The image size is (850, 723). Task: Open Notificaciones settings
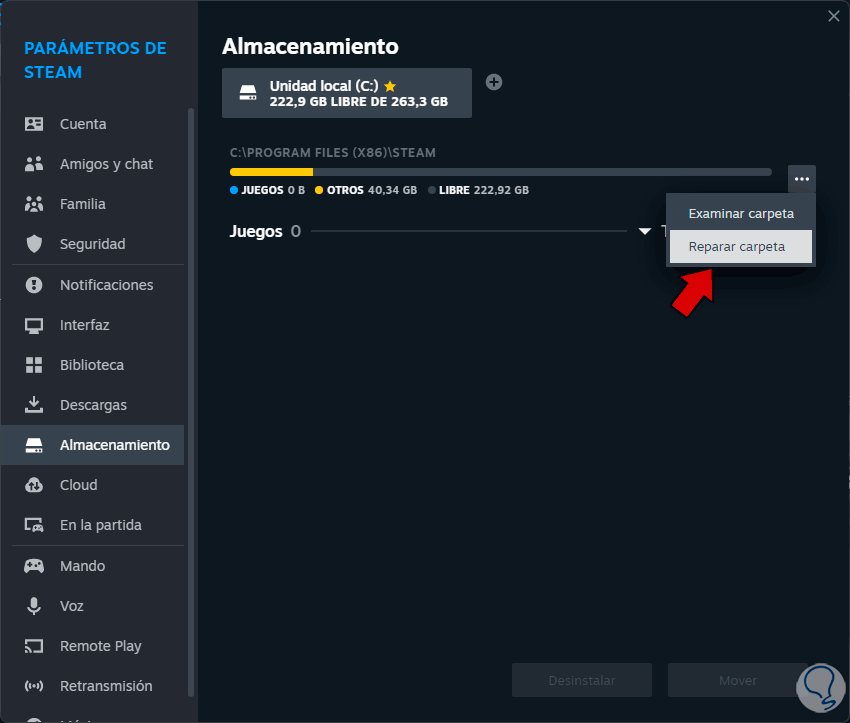pyautogui.click(x=93, y=285)
